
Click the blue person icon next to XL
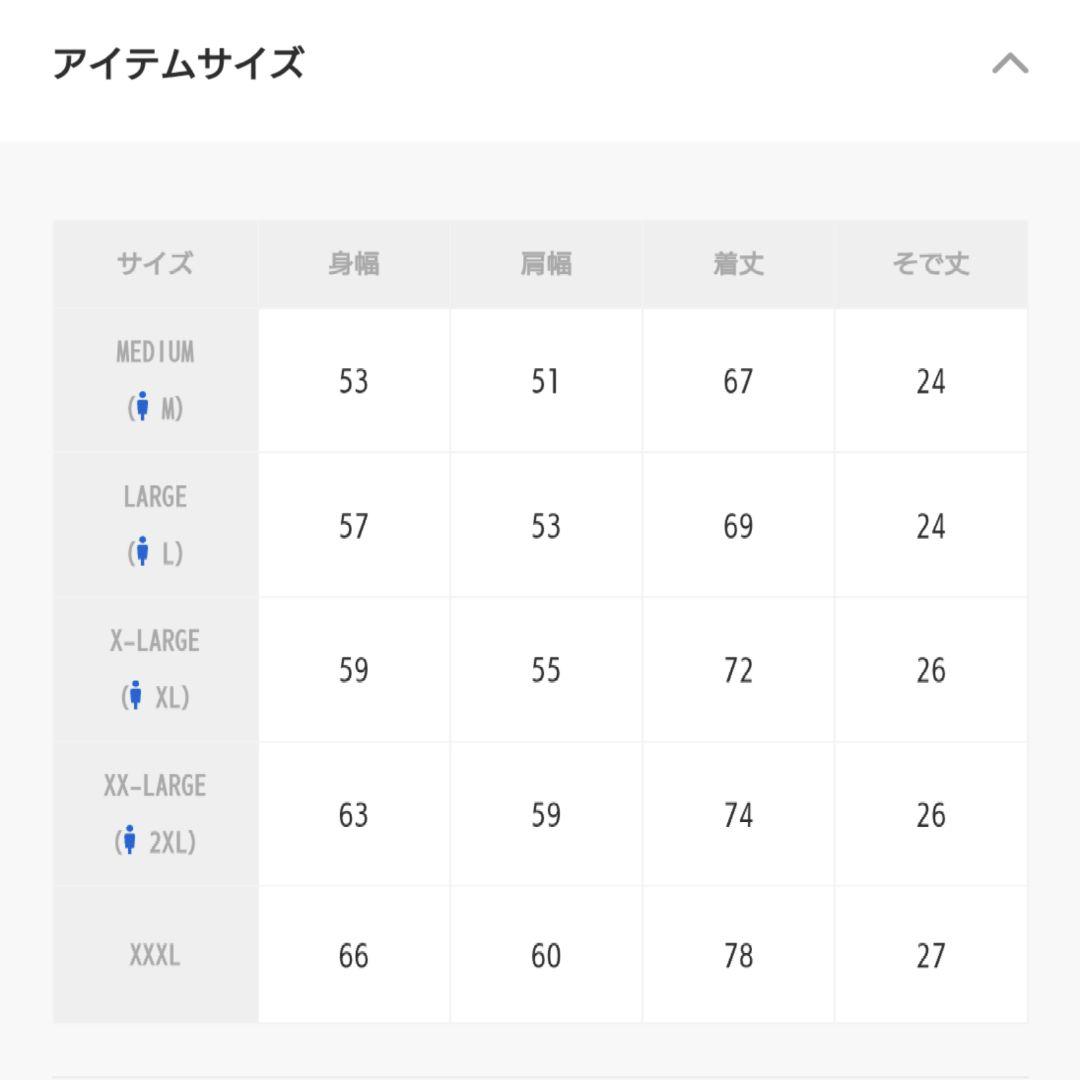(135, 696)
